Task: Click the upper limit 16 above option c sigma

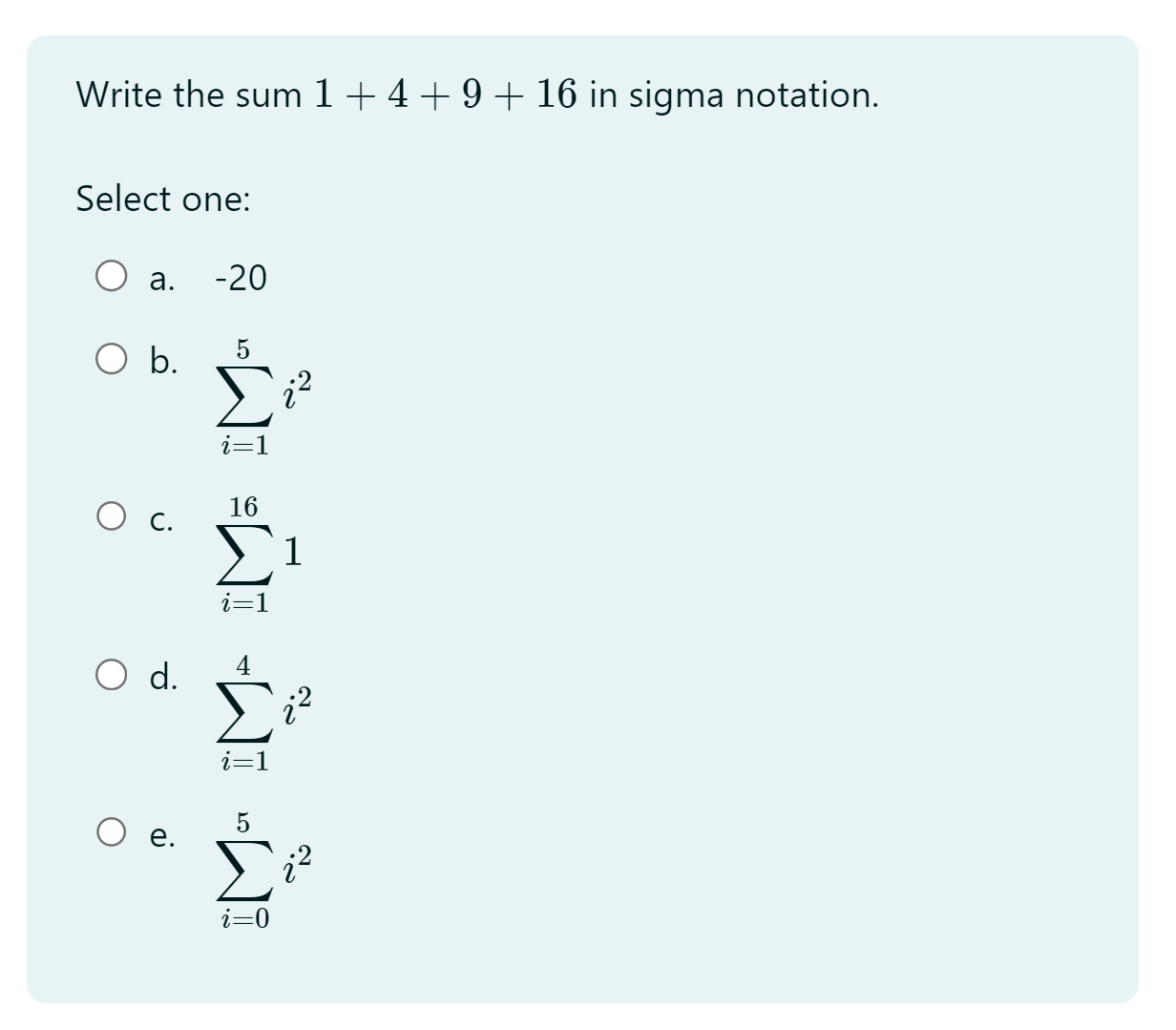Action: click(243, 508)
